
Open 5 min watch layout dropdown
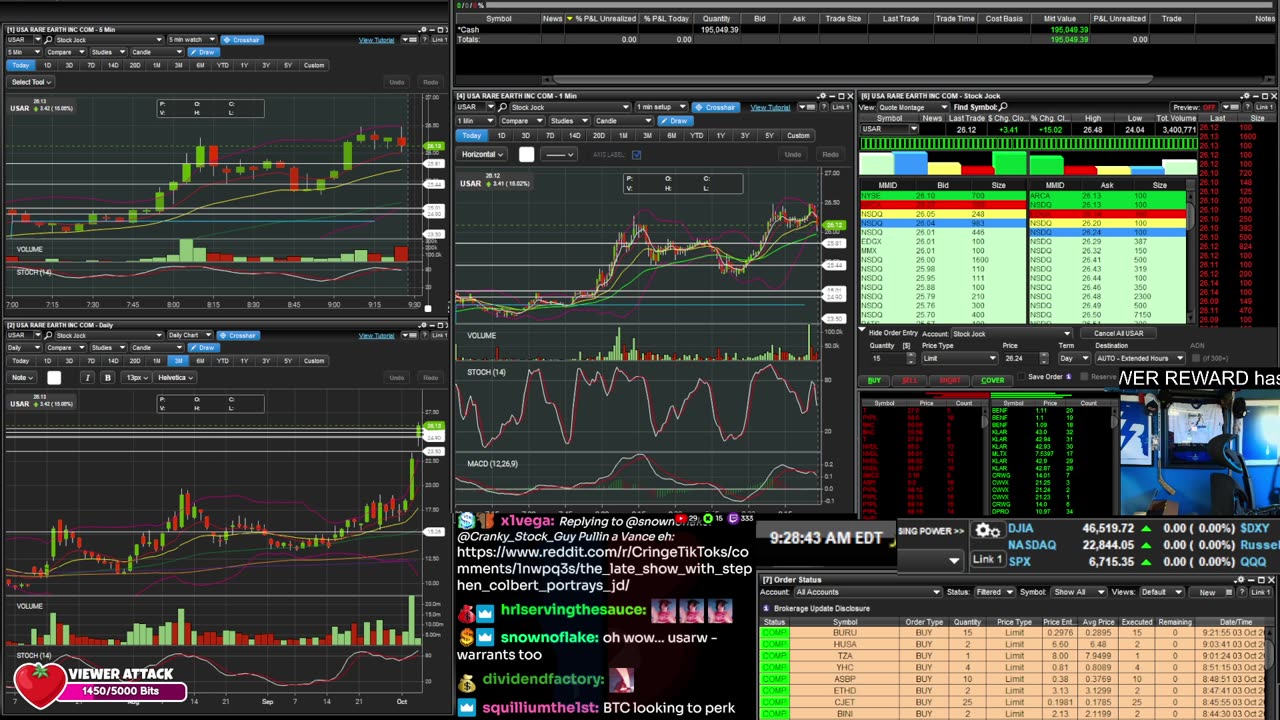(192, 40)
